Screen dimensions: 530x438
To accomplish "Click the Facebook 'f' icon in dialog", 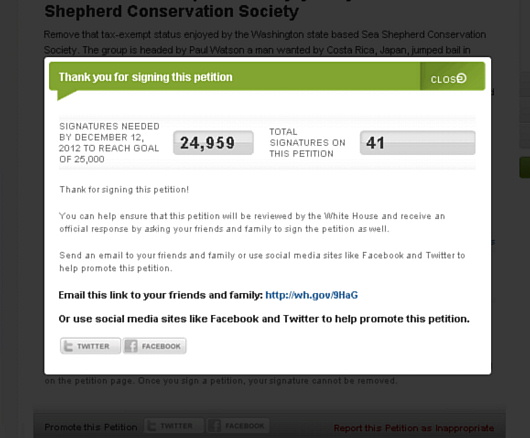I will 131,346.
